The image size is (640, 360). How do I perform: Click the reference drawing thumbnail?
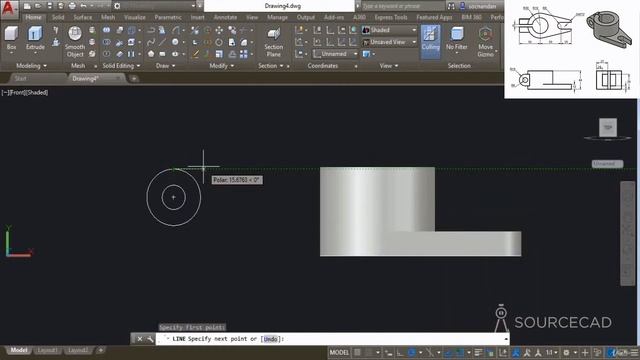571,49
